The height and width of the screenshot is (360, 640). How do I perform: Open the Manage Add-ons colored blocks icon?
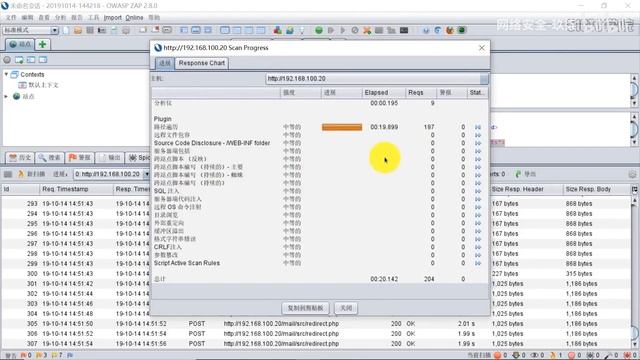[x=278, y=30]
